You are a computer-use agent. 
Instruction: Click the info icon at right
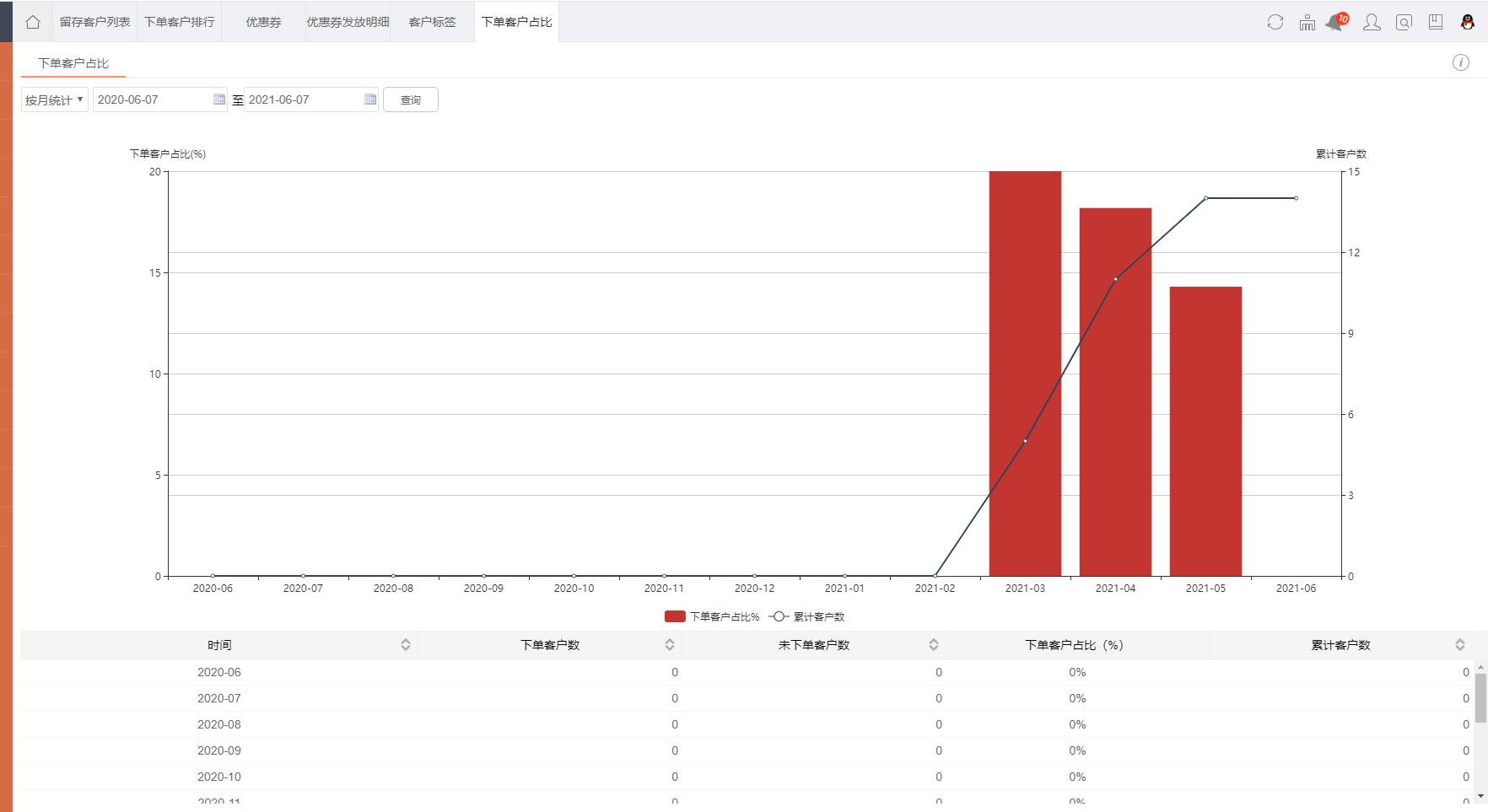click(1460, 62)
